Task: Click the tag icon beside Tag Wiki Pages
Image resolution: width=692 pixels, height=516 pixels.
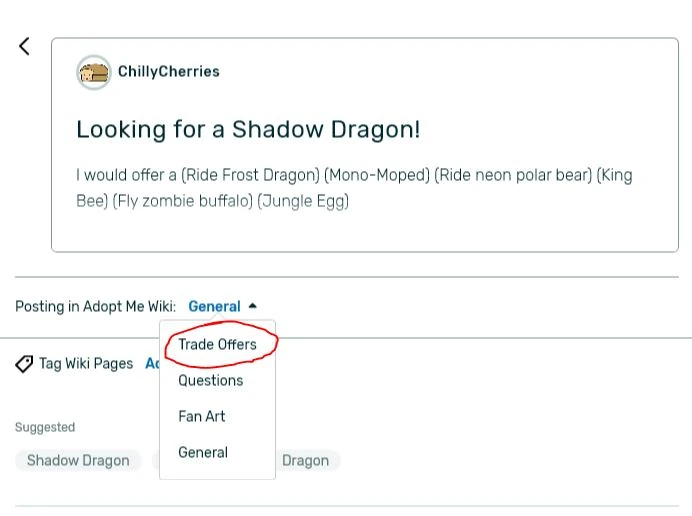Action: (24, 364)
